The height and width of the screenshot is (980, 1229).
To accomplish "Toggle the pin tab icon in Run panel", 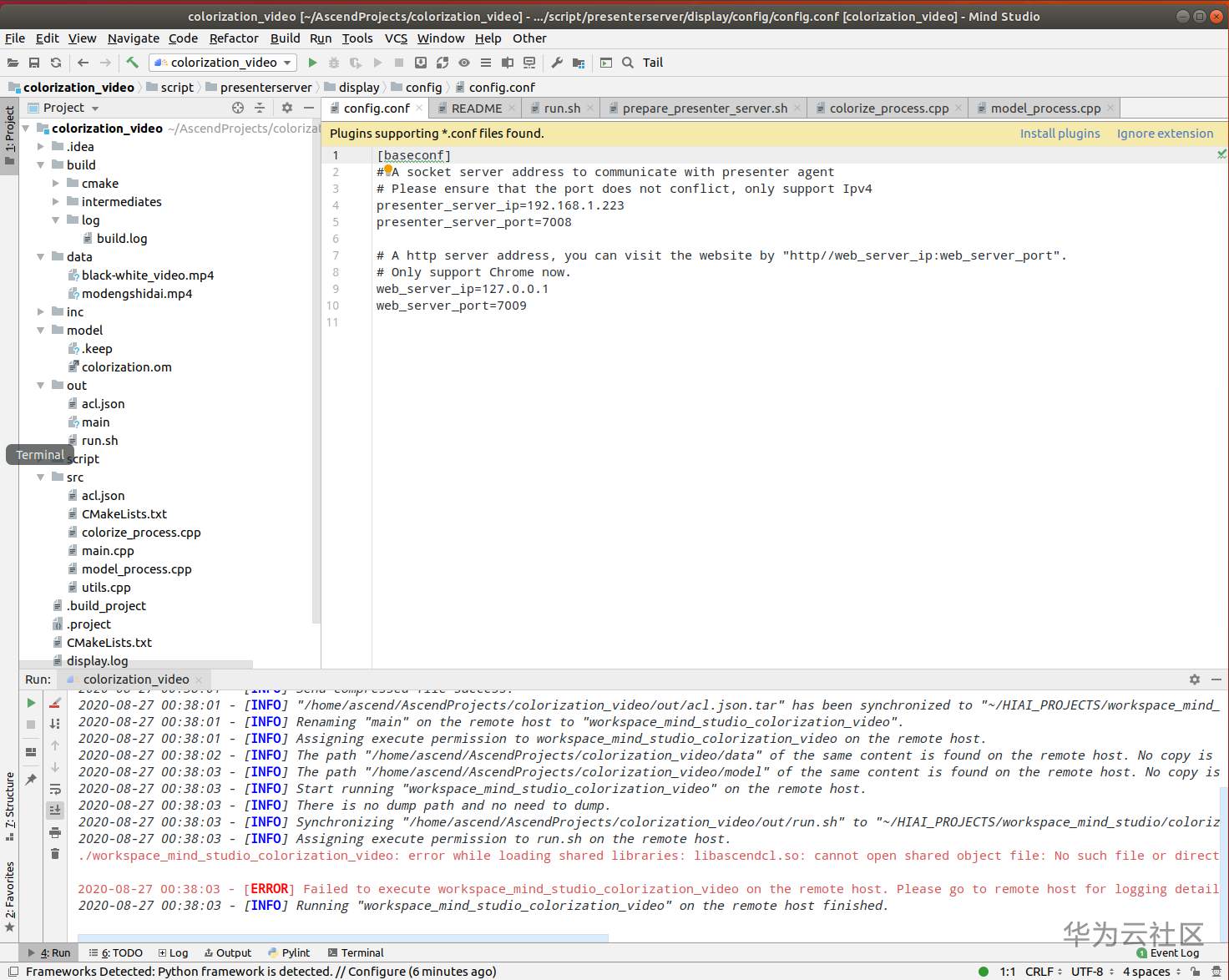I will pyautogui.click(x=31, y=779).
